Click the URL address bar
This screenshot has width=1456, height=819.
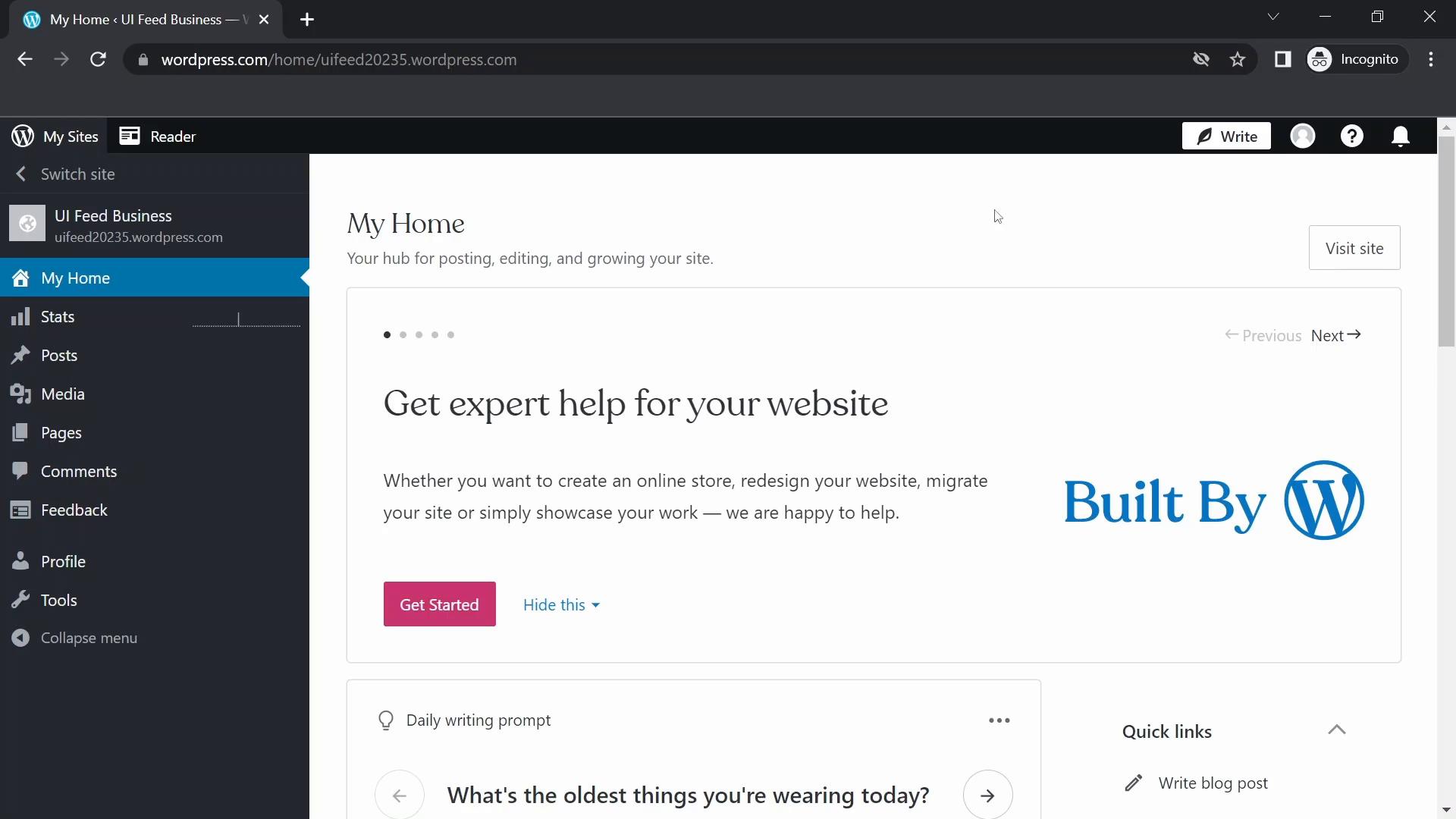point(339,59)
